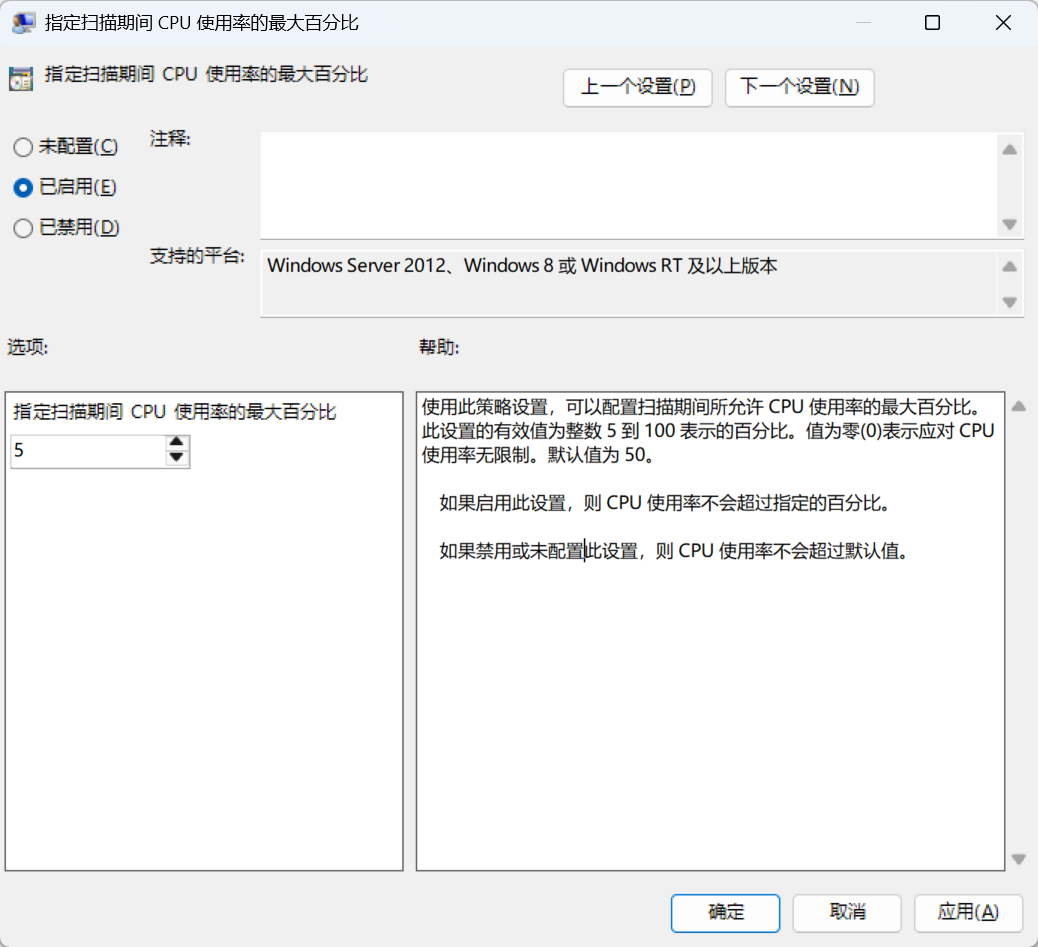Increase CPU percentage with the up spinner arrow

(176, 442)
